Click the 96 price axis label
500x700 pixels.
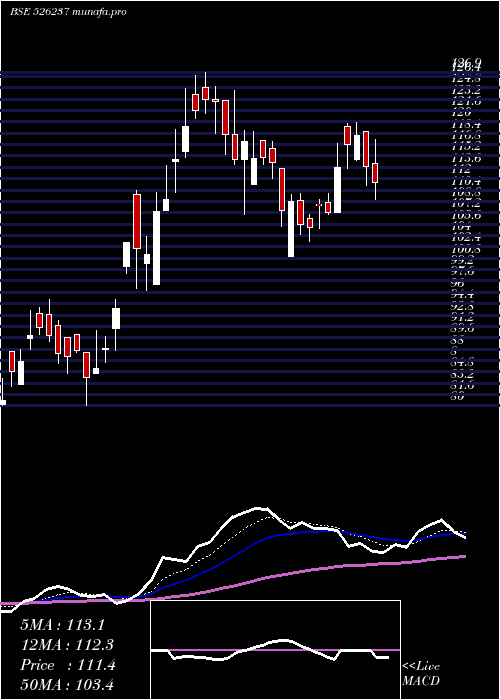point(459,284)
